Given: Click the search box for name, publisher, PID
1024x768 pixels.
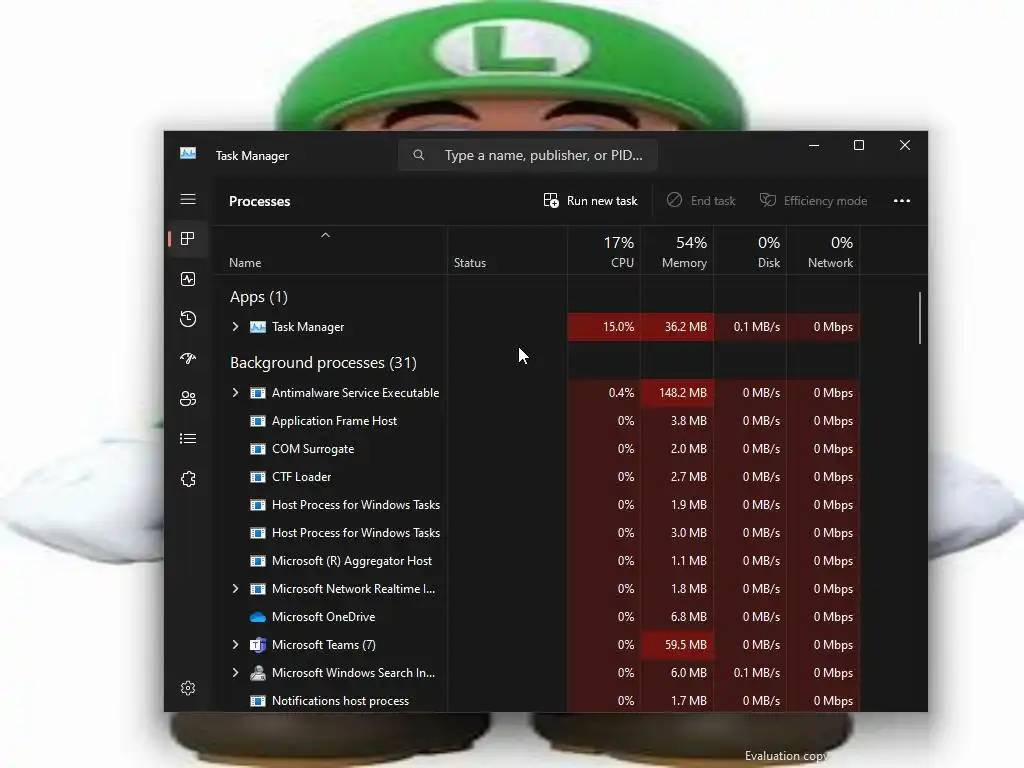Looking at the screenshot, I should click(528, 155).
